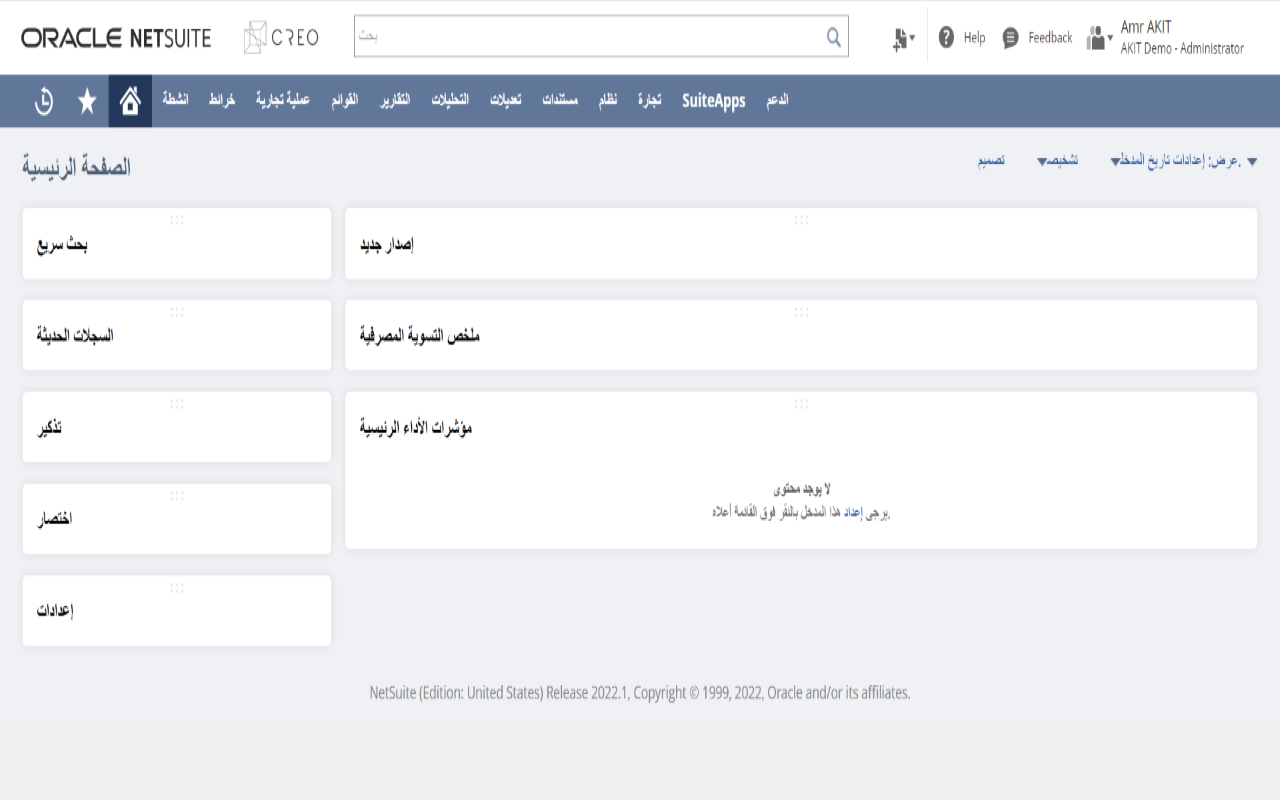Viewport: 1280px width, 800px height.
Task: Click the إعدادات portlet title
Action: [55, 612]
